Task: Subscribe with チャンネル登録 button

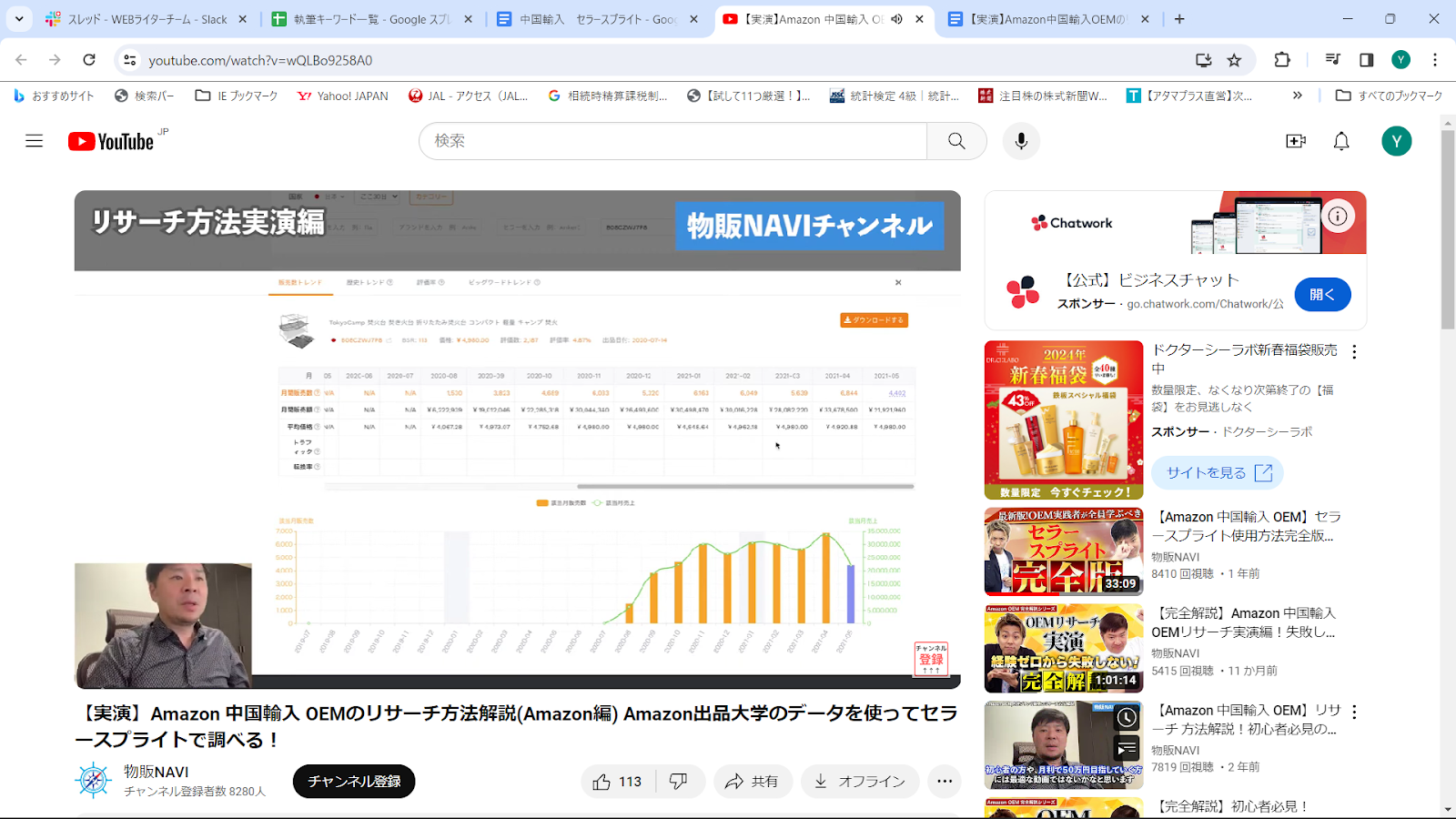Action: click(x=354, y=782)
